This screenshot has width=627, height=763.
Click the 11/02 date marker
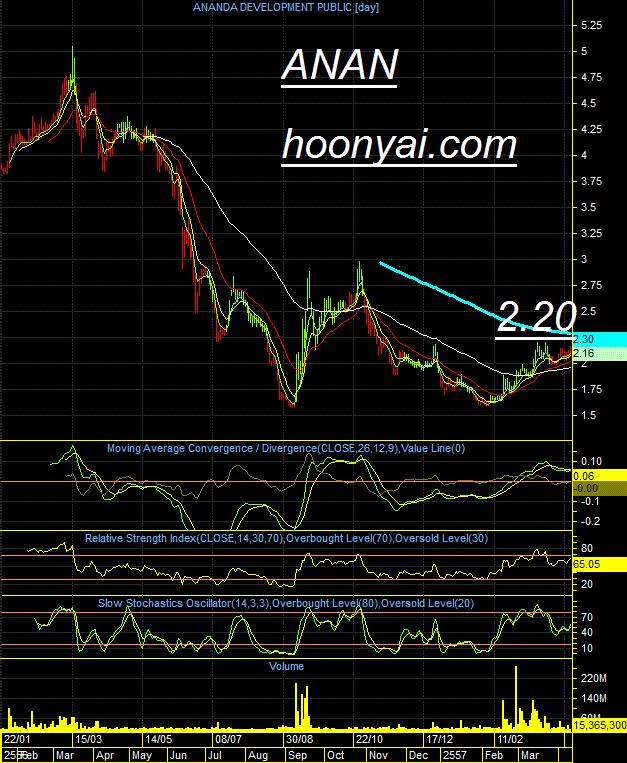pos(510,740)
